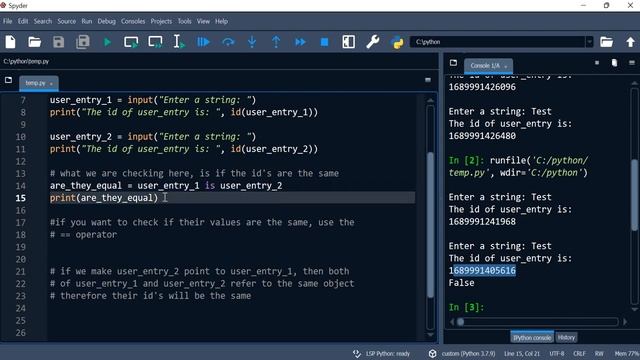This screenshot has width=640, height=360.
Task: Click the console vertical scrollbar
Action: [635, 195]
